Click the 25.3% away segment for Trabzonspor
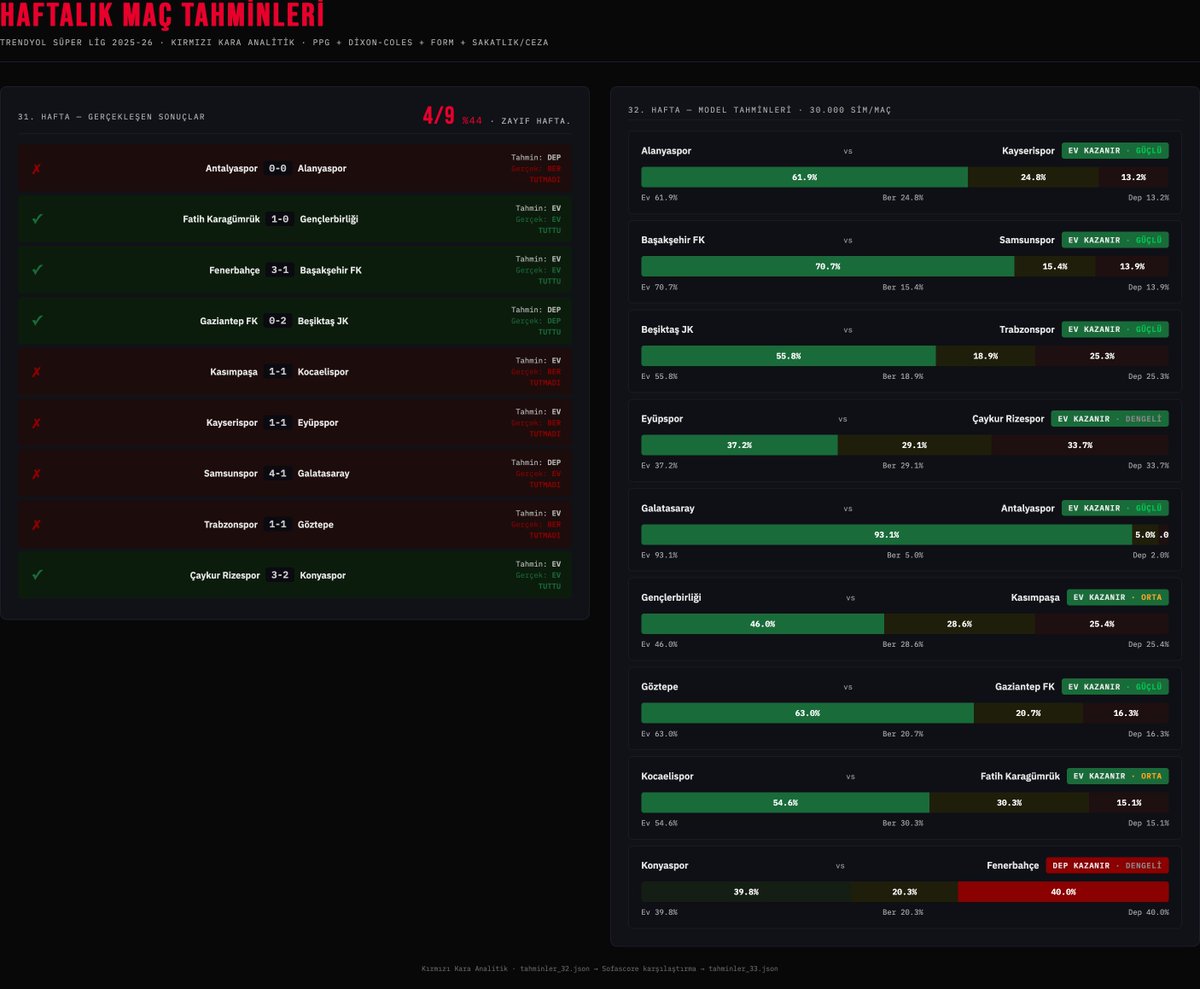Image resolution: width=1200 pixels, height=989 pixels. [1101, 356]
